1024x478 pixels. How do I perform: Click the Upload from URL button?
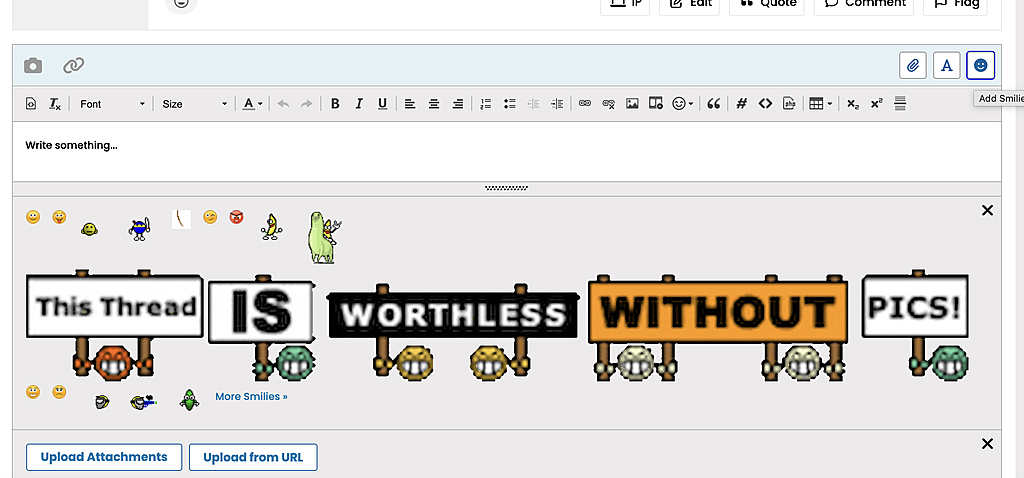click(253, 457)
